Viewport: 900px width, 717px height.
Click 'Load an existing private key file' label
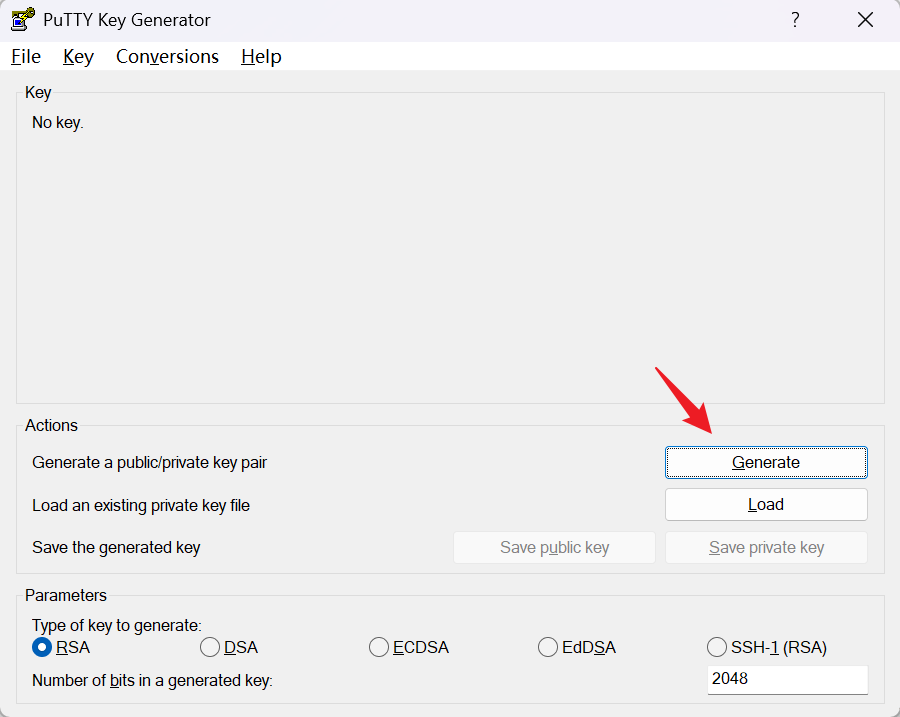[141, 506]
